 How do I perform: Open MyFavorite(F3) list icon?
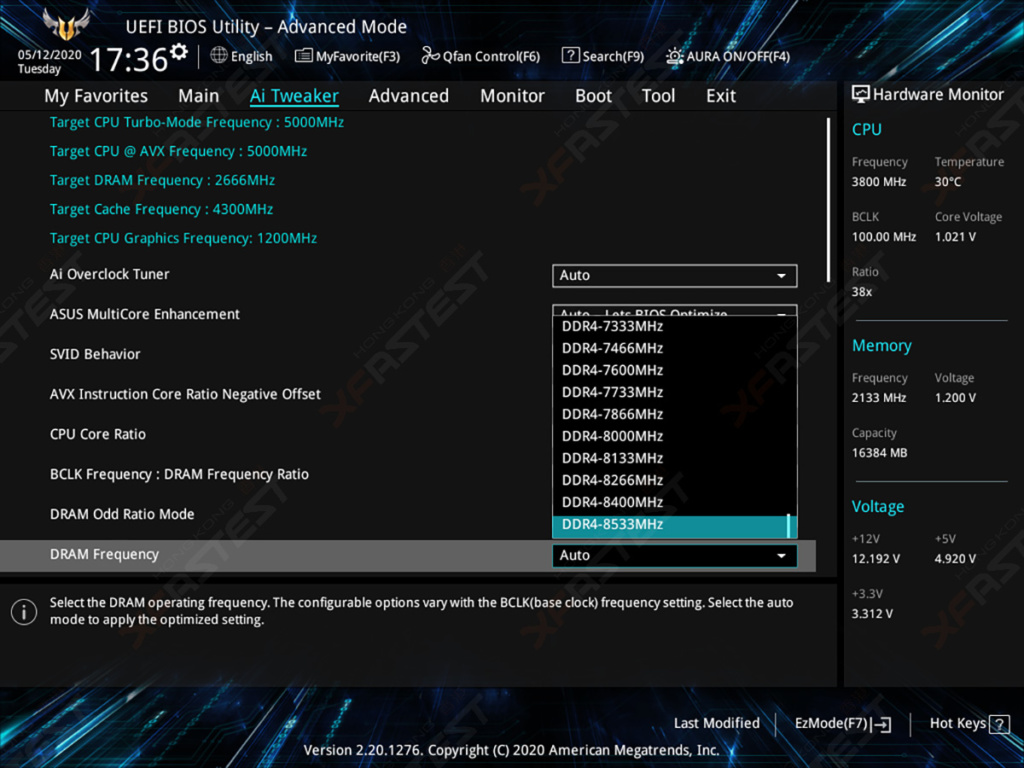coord(303,56)
